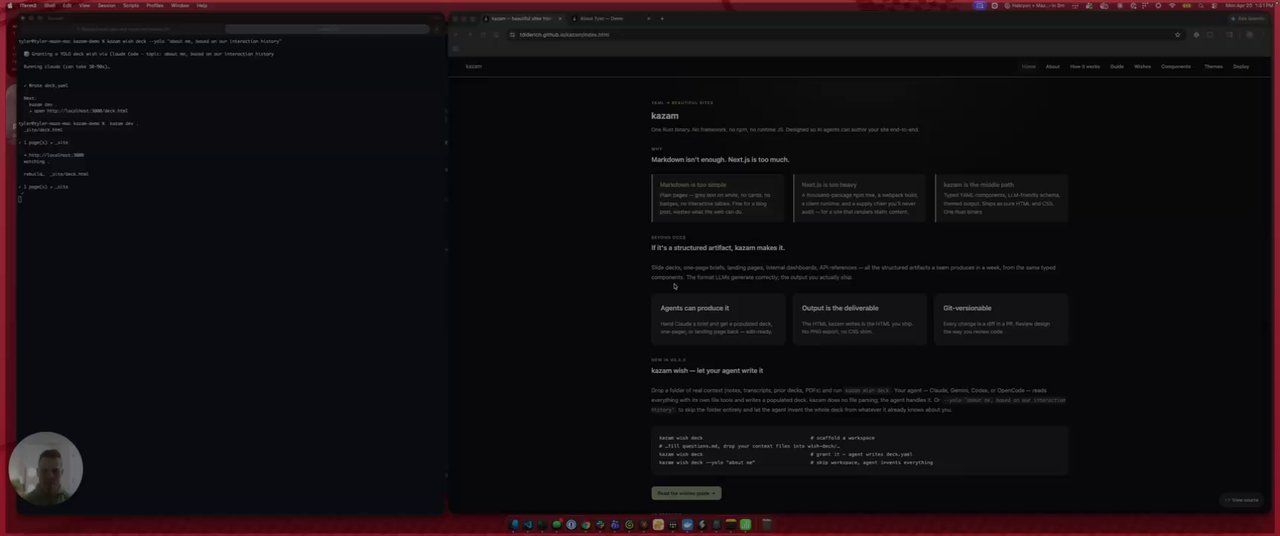Open Visual Studio Code from the Dock
The height and width of the screenshot is (536, 1280).
[x=529, y=524]
